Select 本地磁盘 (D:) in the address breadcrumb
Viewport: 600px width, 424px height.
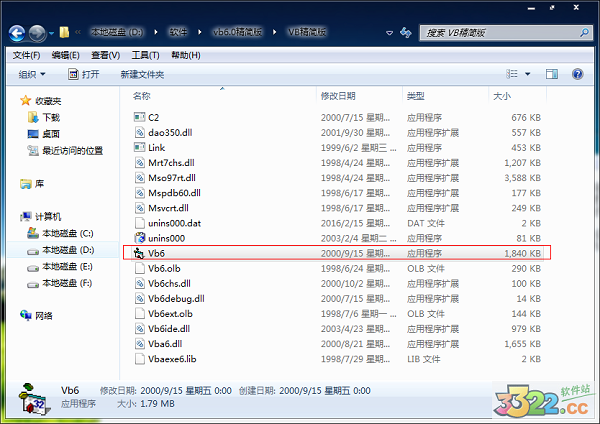[117, 32]
